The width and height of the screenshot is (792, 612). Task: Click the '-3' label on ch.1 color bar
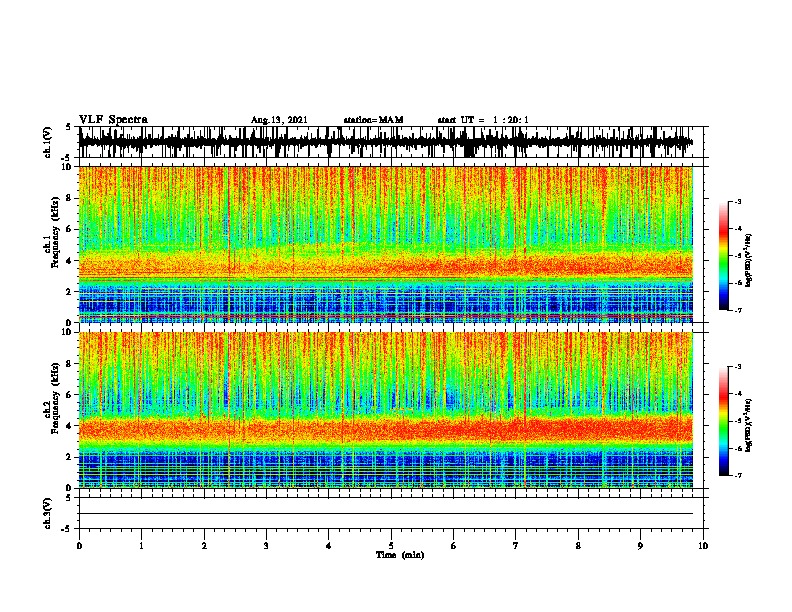pos(738,201)
